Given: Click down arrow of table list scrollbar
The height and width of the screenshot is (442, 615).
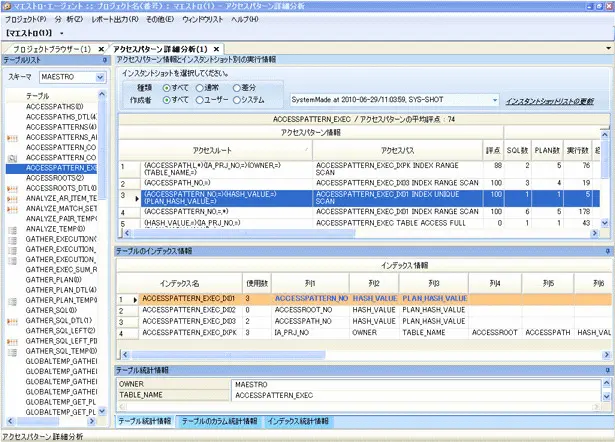Looking at the screenshot, I should point(102,411).
